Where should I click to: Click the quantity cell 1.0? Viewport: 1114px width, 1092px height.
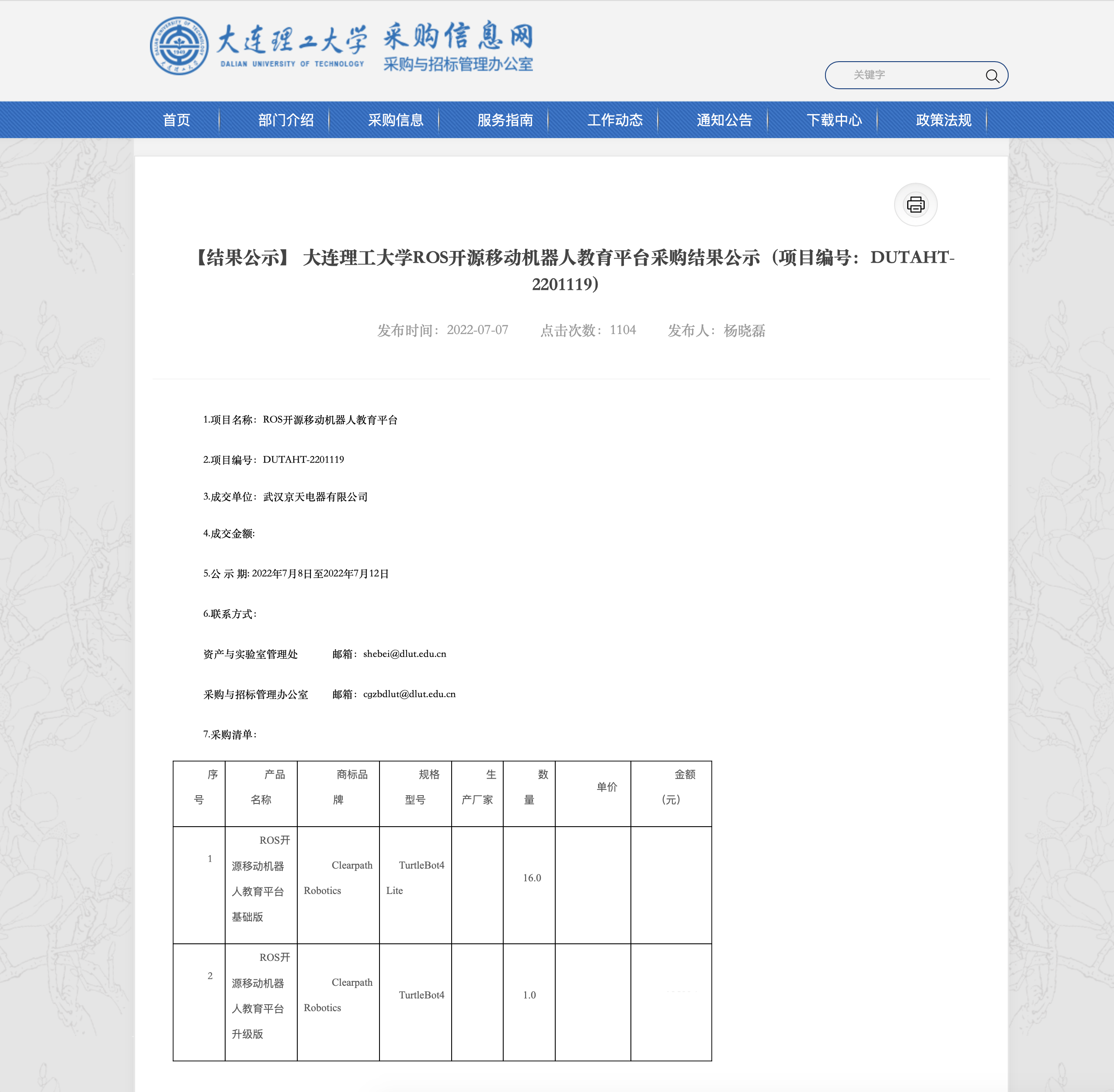click(529, 1002)
